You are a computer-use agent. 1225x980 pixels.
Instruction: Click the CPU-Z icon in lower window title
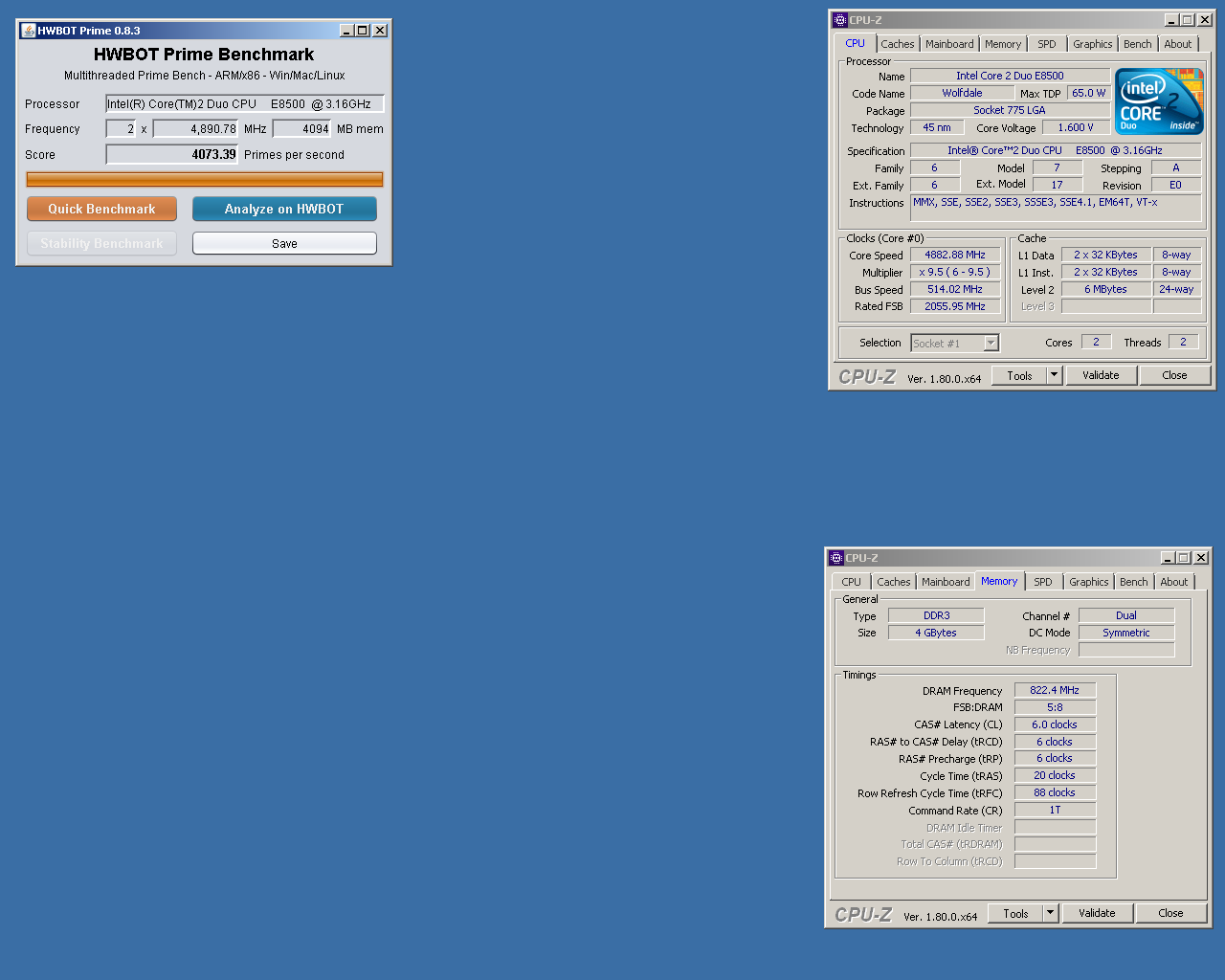835,558
